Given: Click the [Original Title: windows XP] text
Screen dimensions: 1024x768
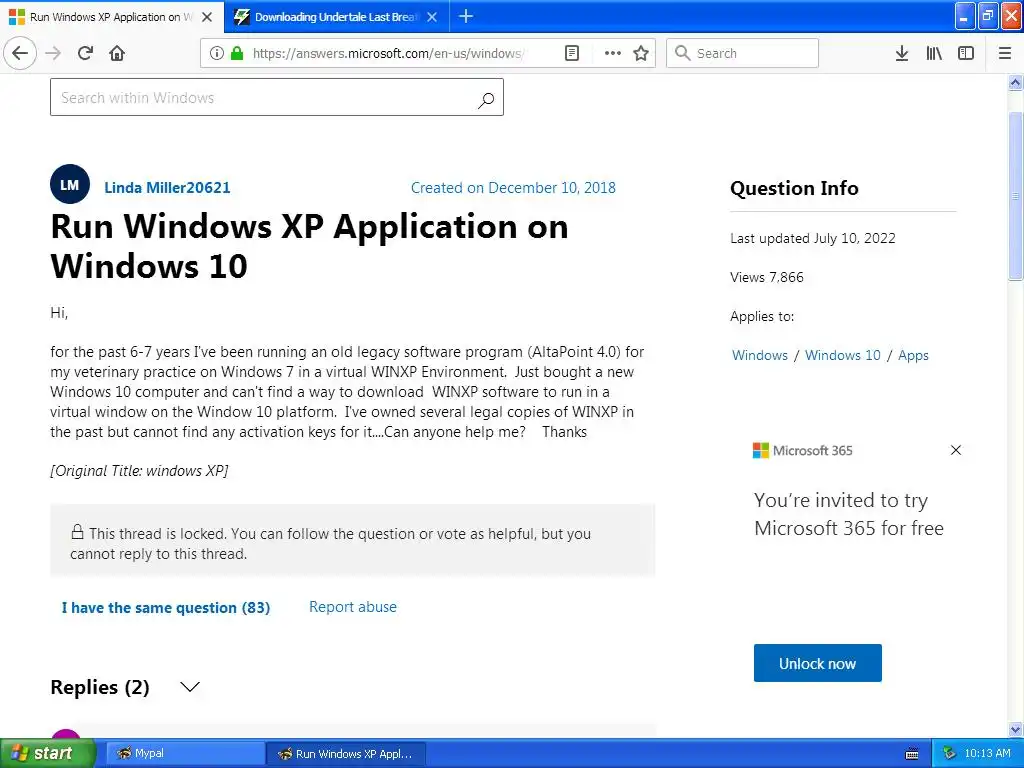Looking at the screenshot, I should tap(139, 471).
